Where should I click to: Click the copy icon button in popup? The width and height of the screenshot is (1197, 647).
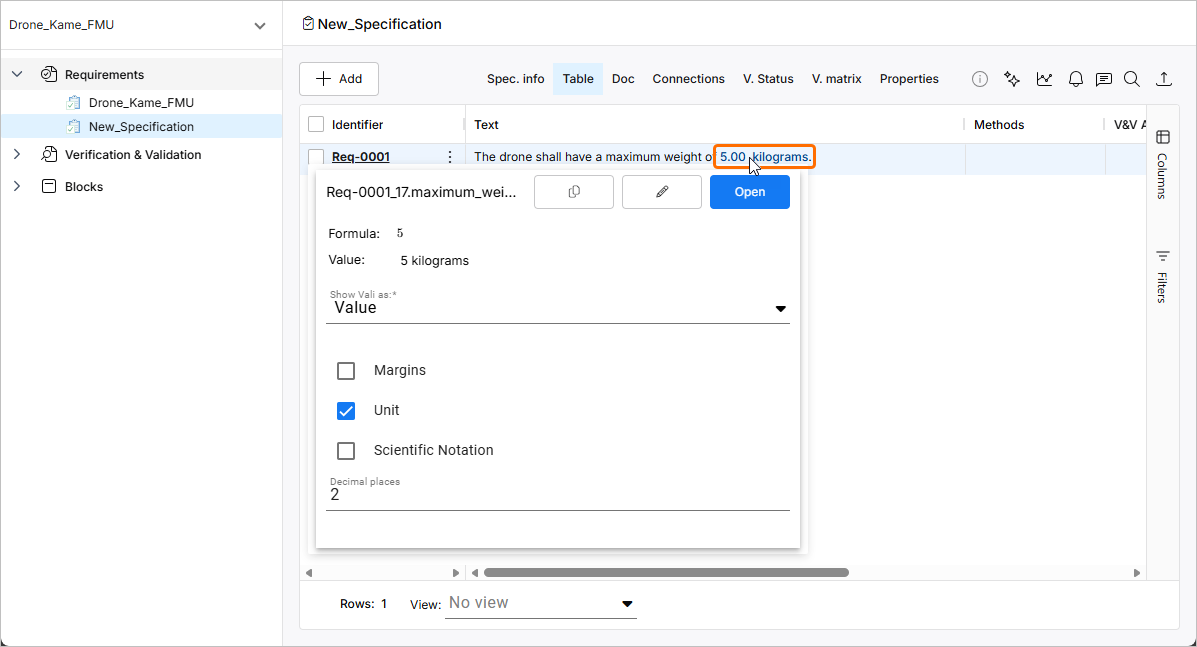(574, 192)
